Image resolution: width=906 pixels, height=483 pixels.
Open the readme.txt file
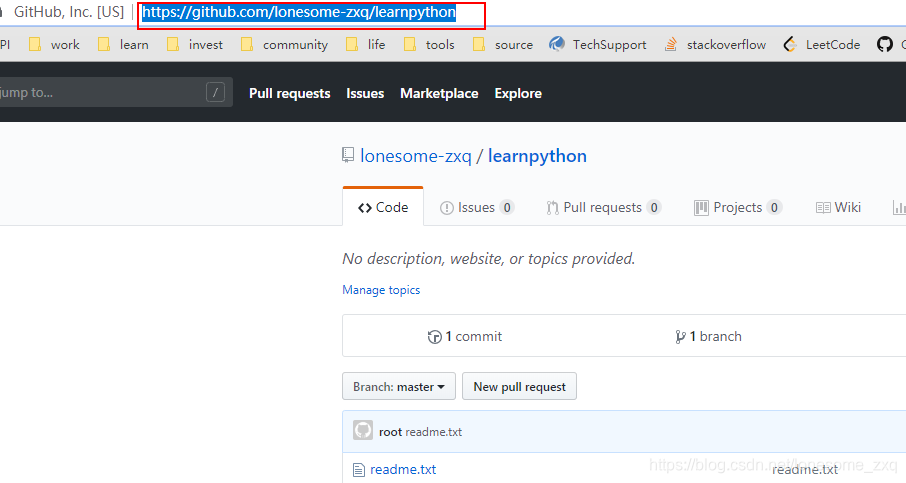point(403,470)
